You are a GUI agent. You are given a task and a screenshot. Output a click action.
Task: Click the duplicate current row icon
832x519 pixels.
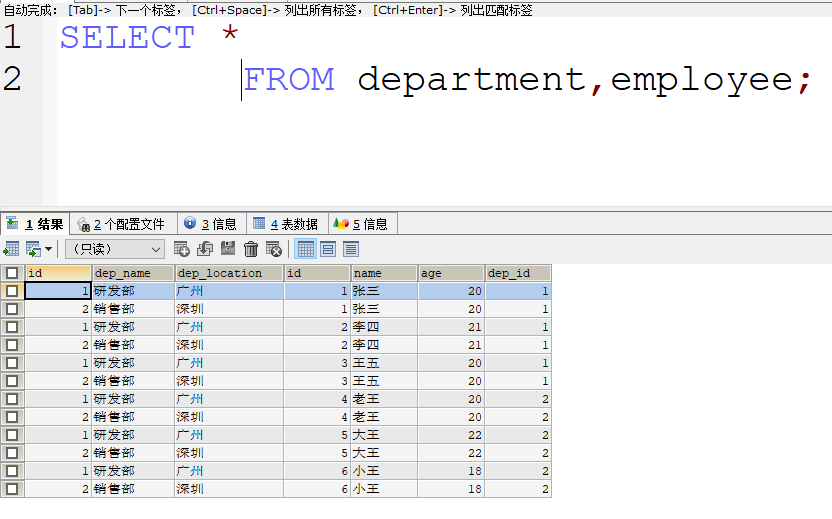pos(205,249)
